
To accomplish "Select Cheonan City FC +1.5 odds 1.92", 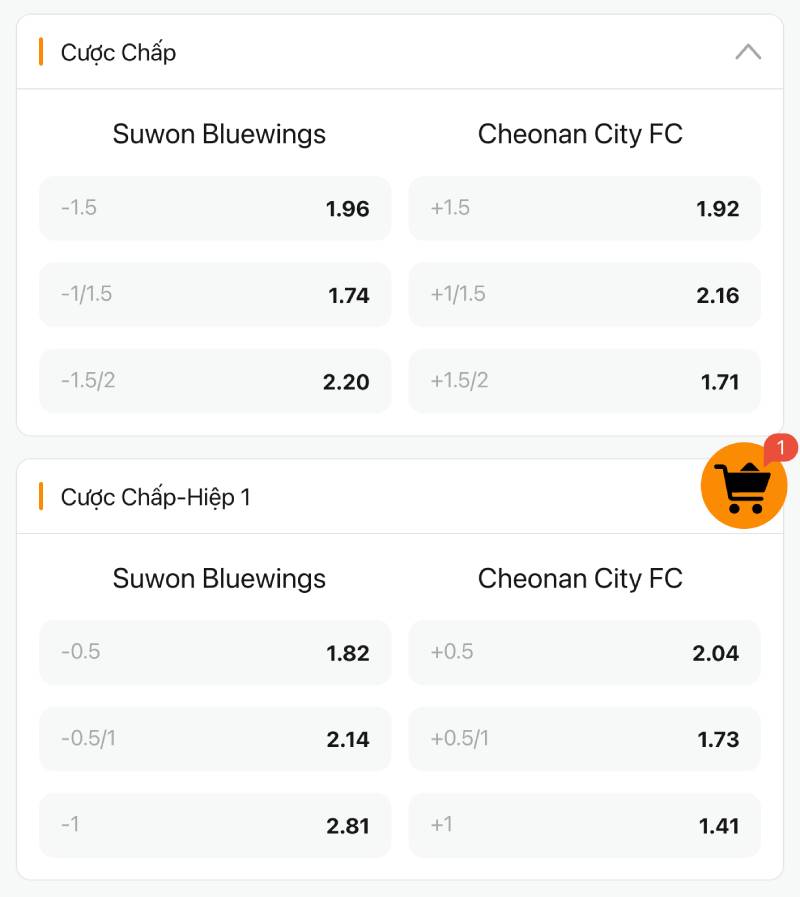I will (x=584, y=208).
